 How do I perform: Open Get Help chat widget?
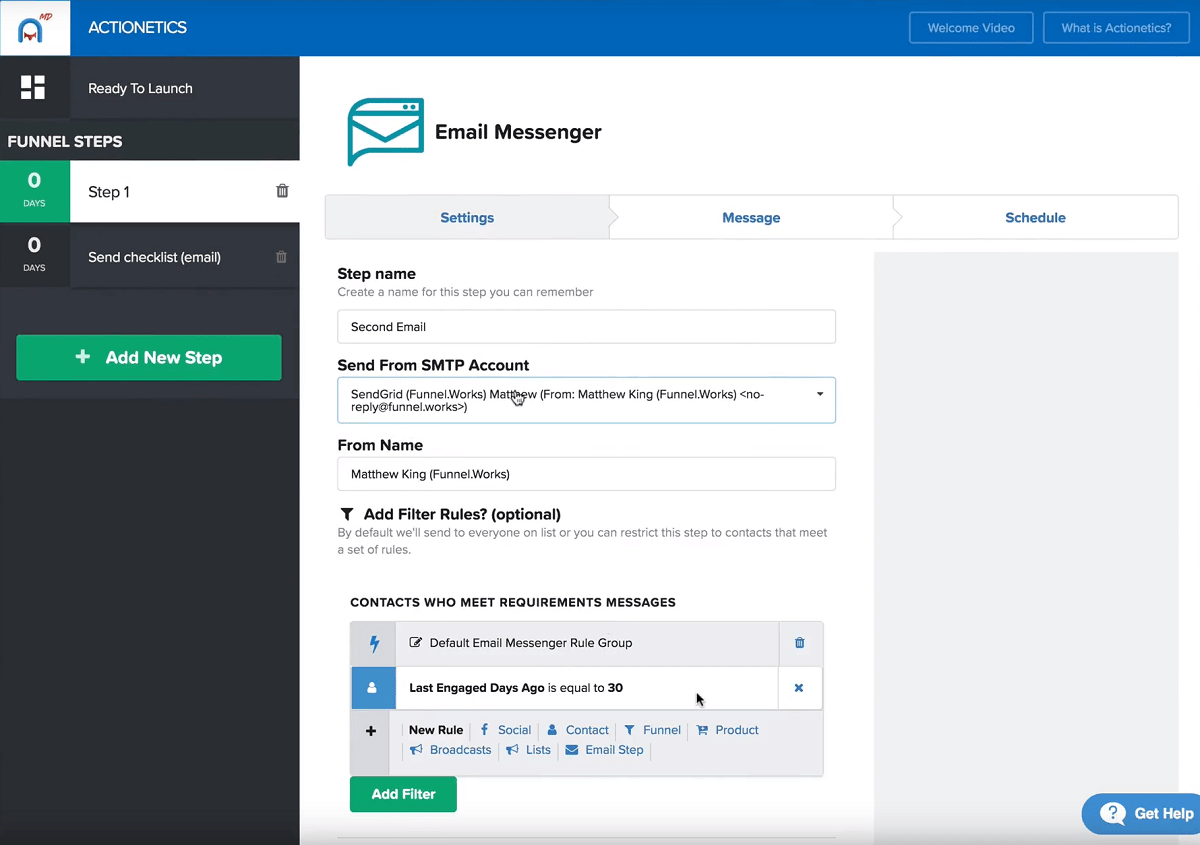click(1141, 814)
